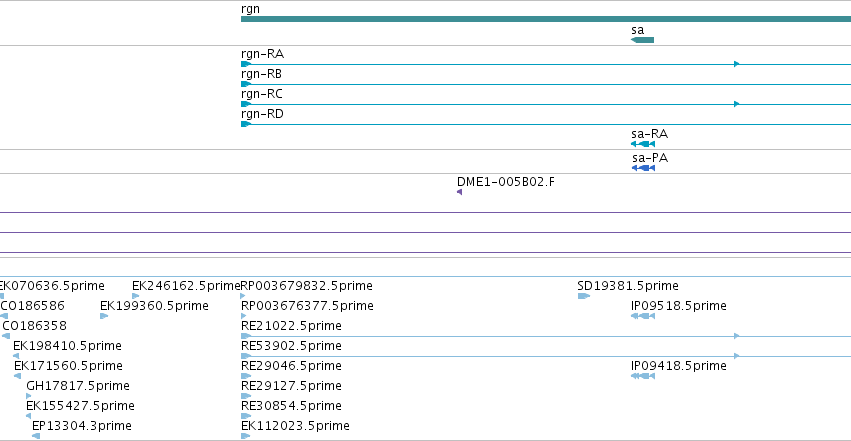Select the rgn-RB transcript label

click(x=261, y=74)
